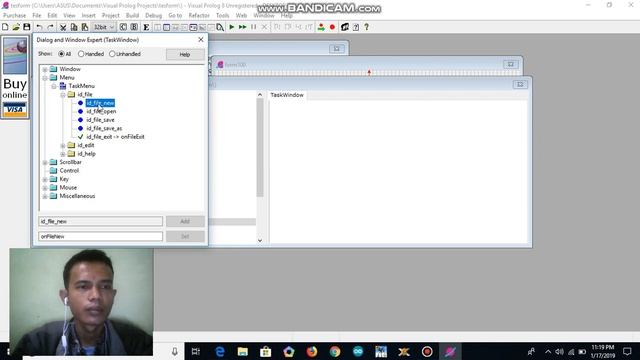The height and width of the screenshot is (360, 640).
Task: Click the Compile (C) toolbar icon
Action: click(123, 27)
